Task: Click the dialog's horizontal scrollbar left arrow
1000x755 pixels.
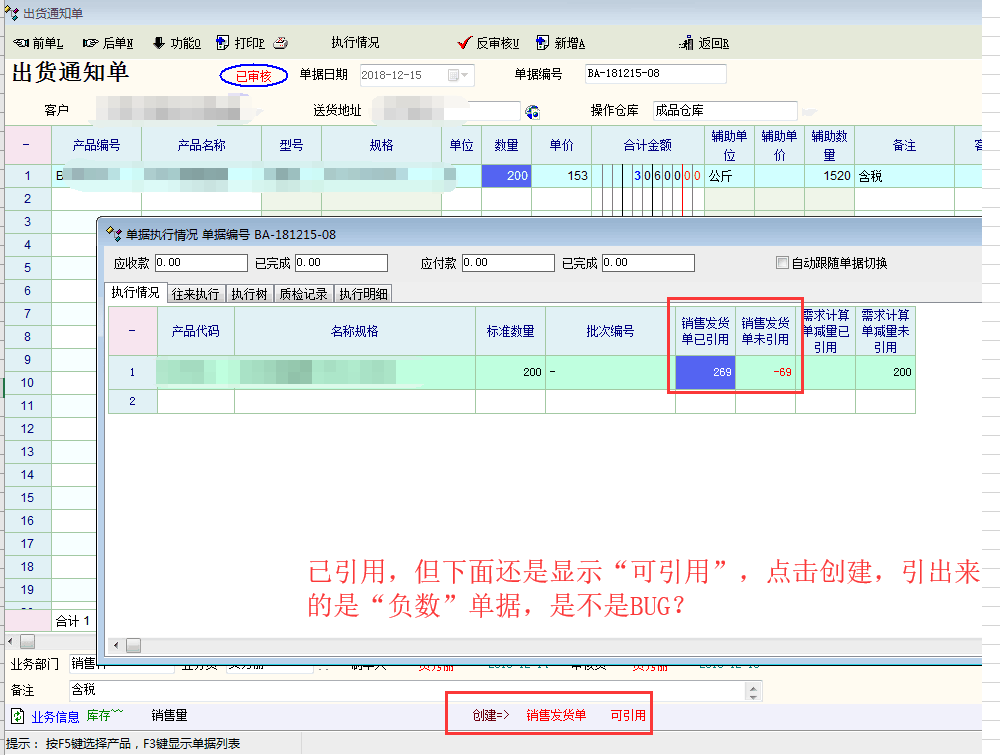Action: 116,645
